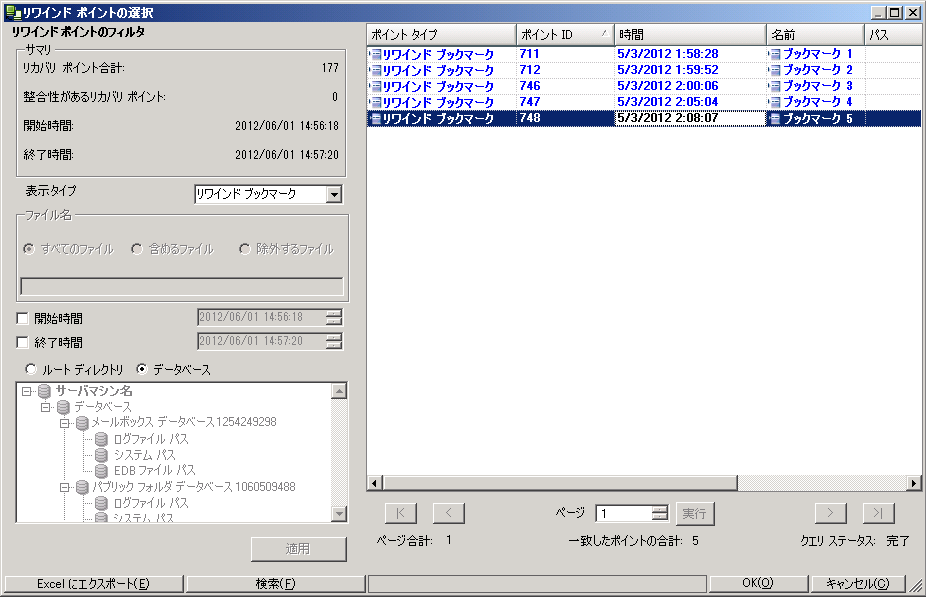Click the Excel にエクスポート(E) button
The image size is (926, 597).
[93, 583]
